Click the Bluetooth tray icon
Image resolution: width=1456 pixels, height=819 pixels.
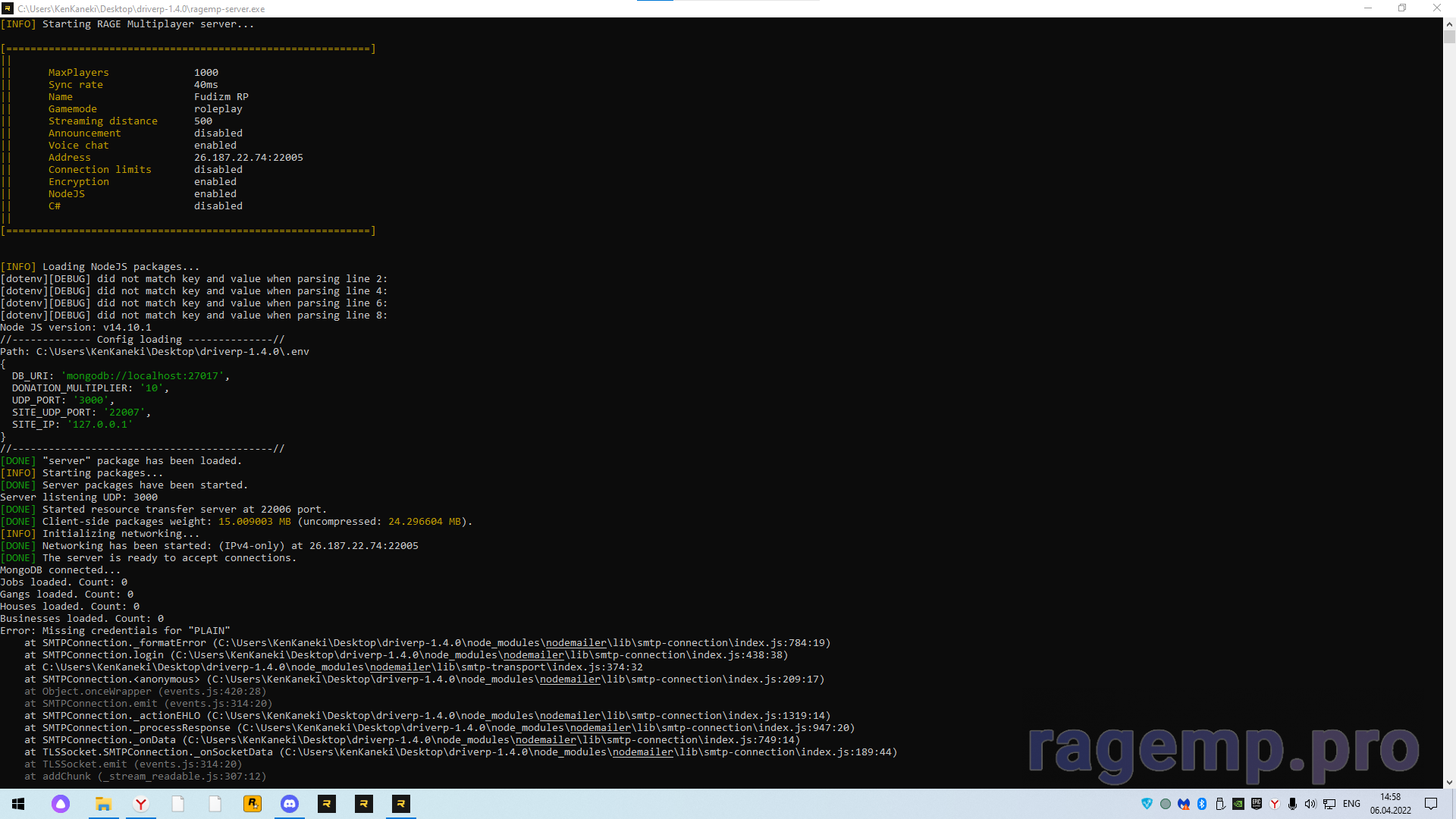[x=1202, y=804]
